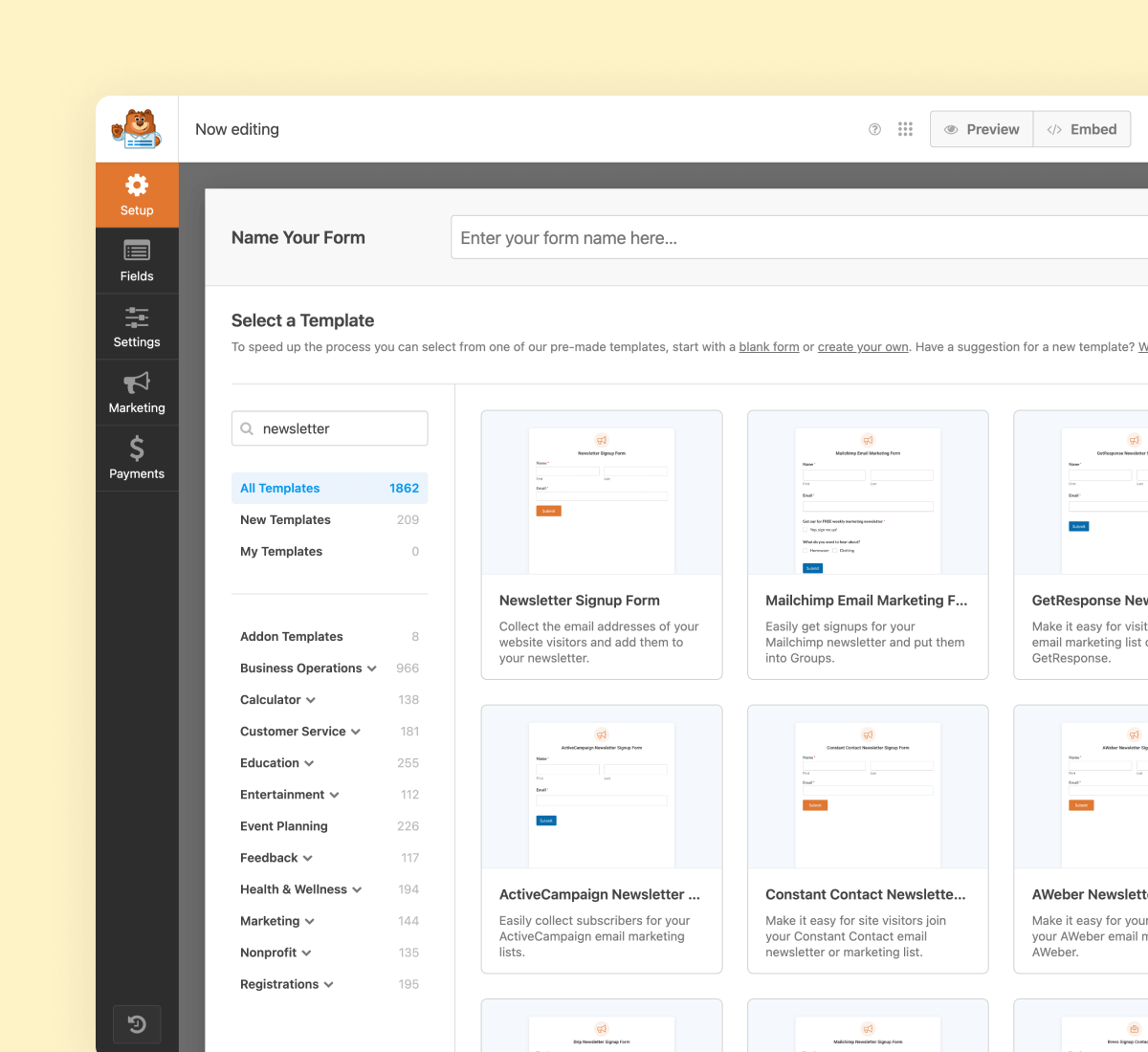1148x1052 pixels.
Task: Click the revision history icon at bottom left
Action: tap(137, 1023)
